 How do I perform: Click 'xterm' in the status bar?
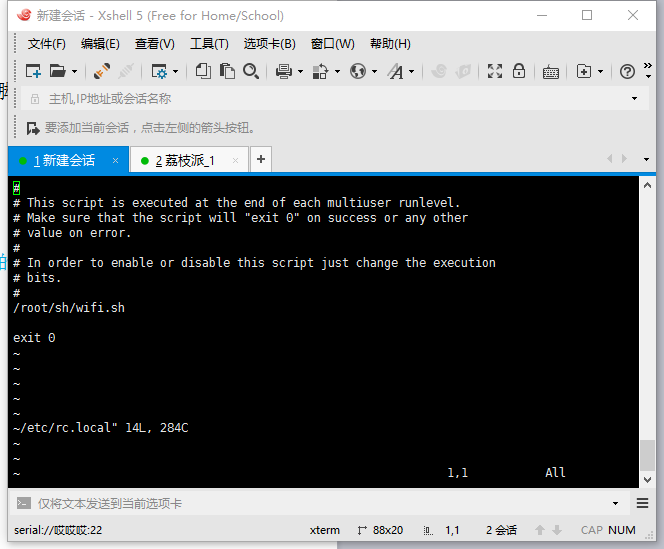pyautogui.click(x=324, y=530)
